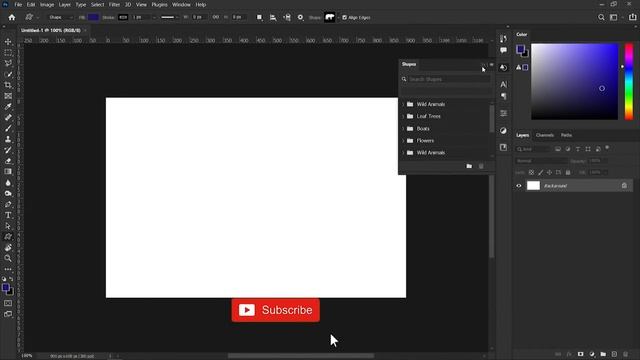Select the Zoom tool
This screenshot has height=360, width=640.
8,258
